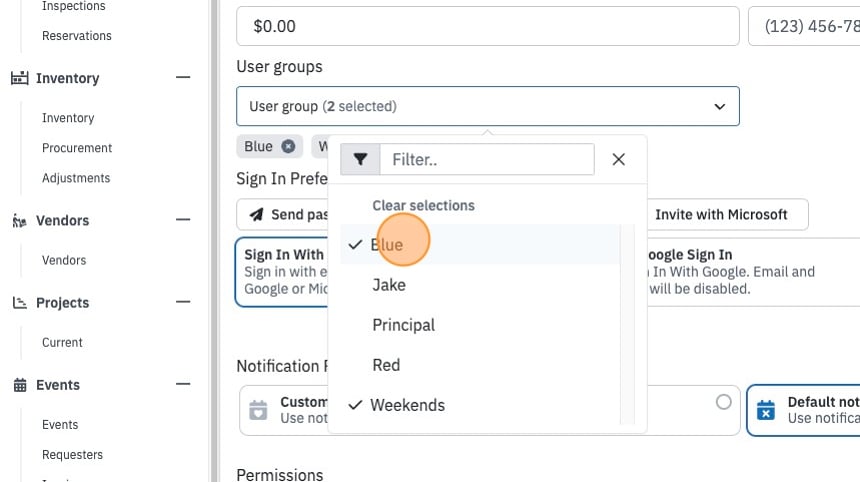Open the User group dropdown
The image size is (860, 482).
click(x=488, y=106)
